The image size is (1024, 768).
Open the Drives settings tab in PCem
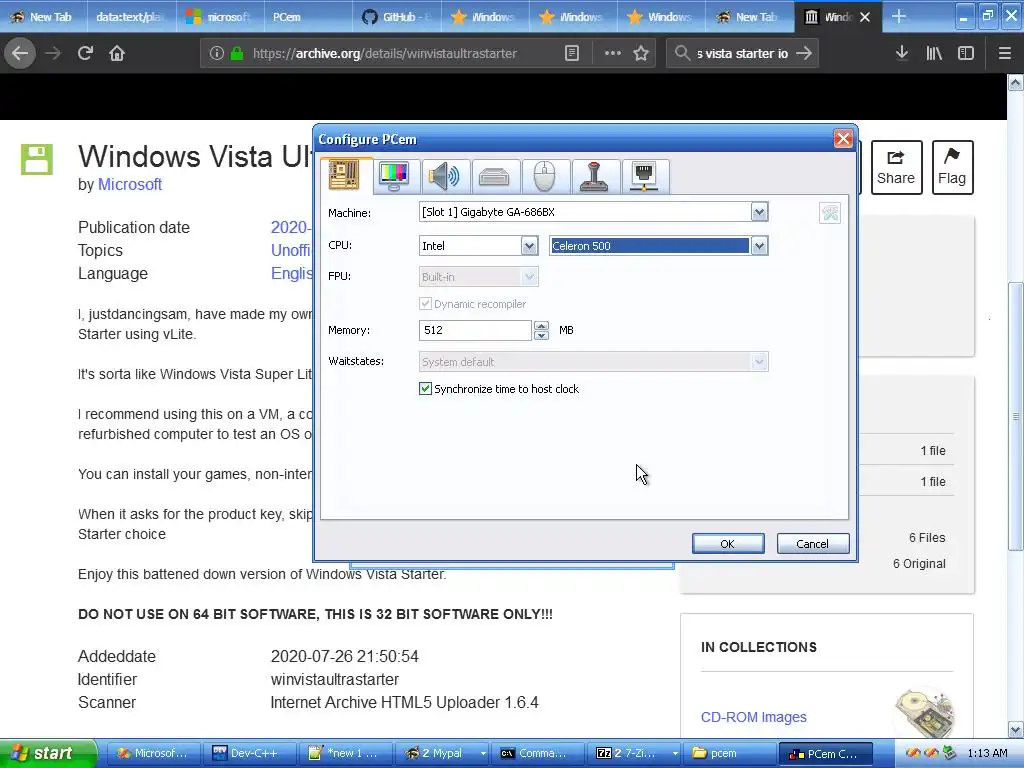coord(494,176)
